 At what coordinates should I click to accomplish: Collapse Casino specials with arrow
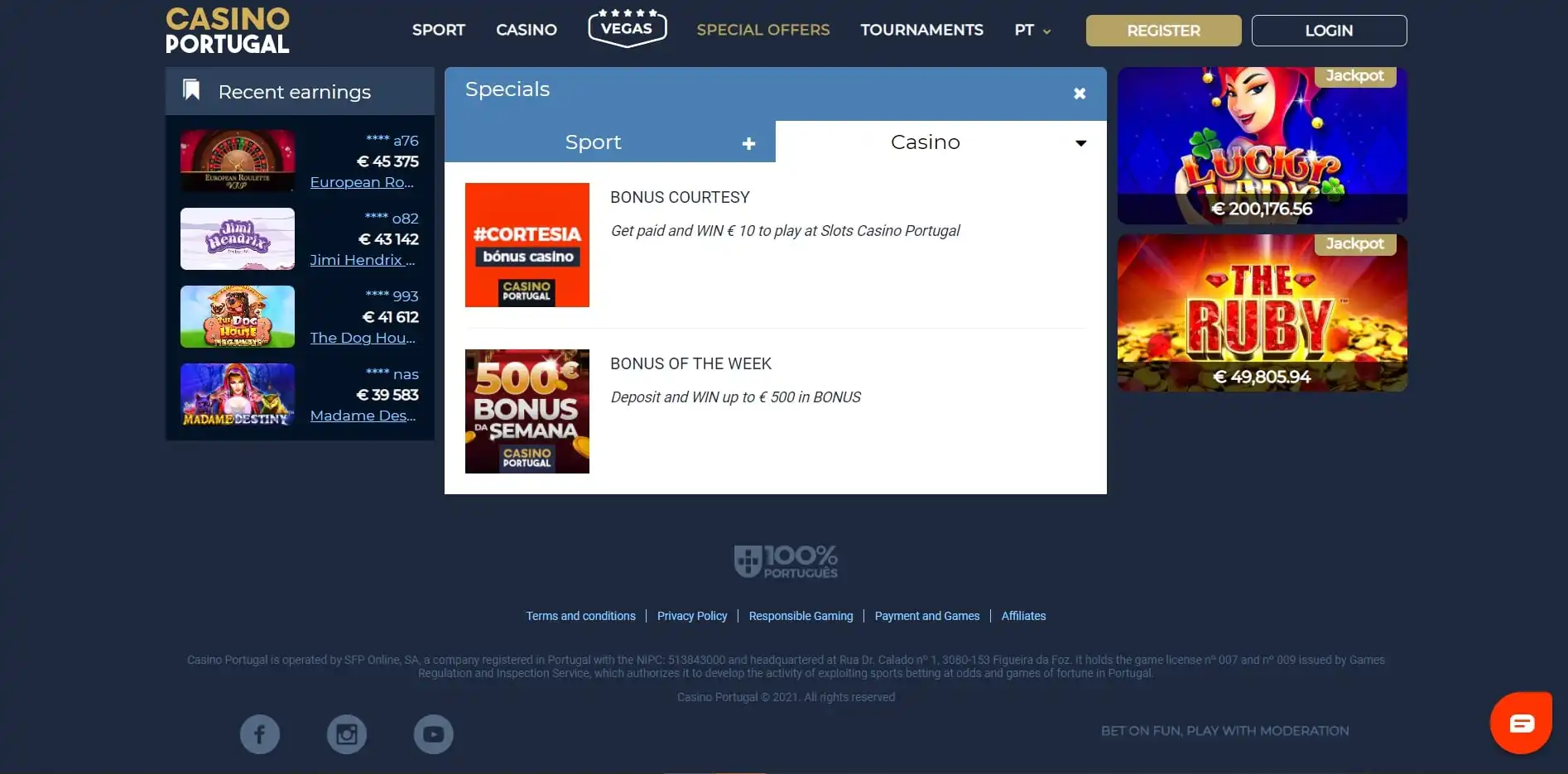[x=1080, y=143]
